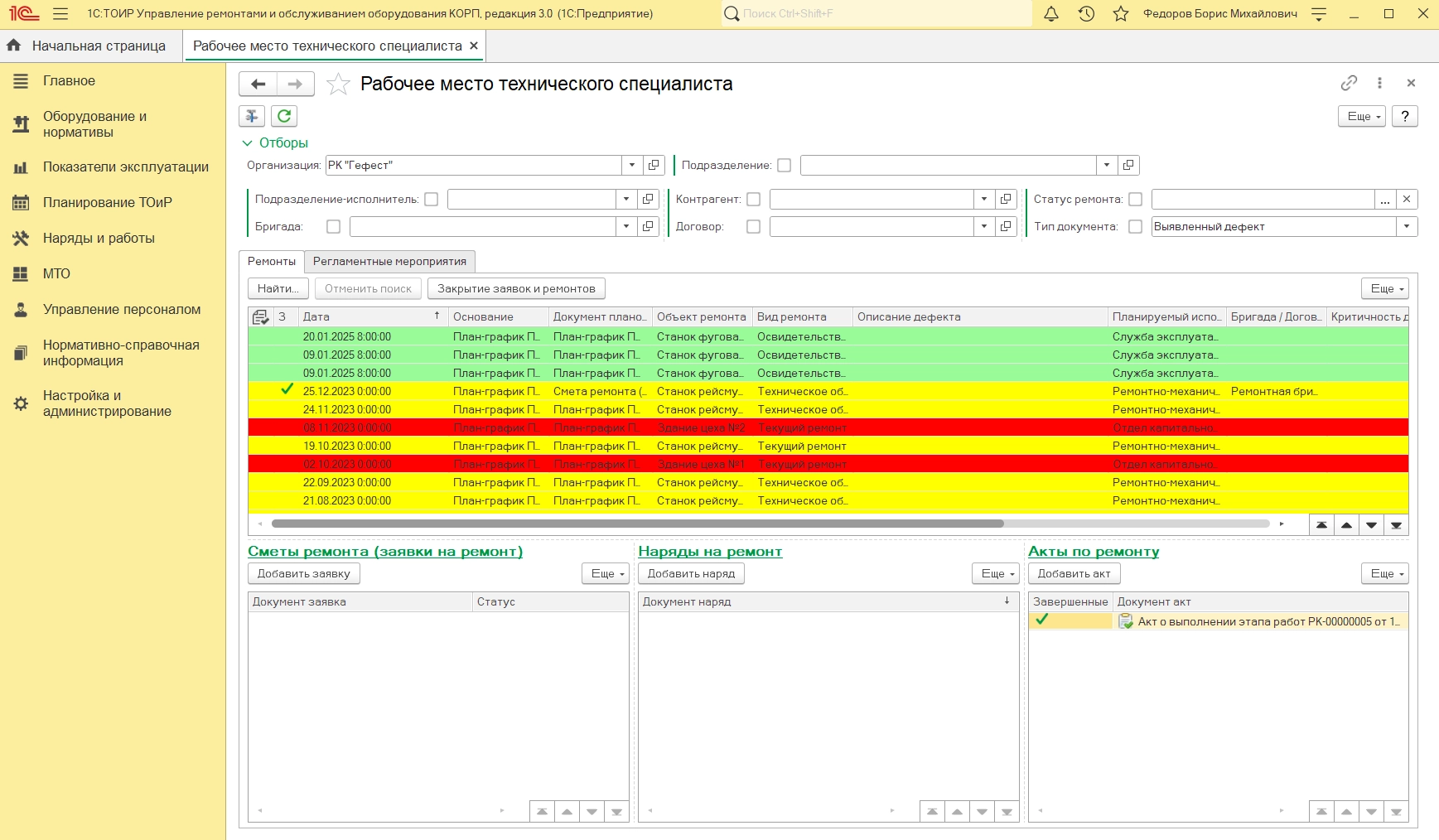Toggle the Бригада filter checkbox
Screen dimensions: 1439x840
point(333,227)
